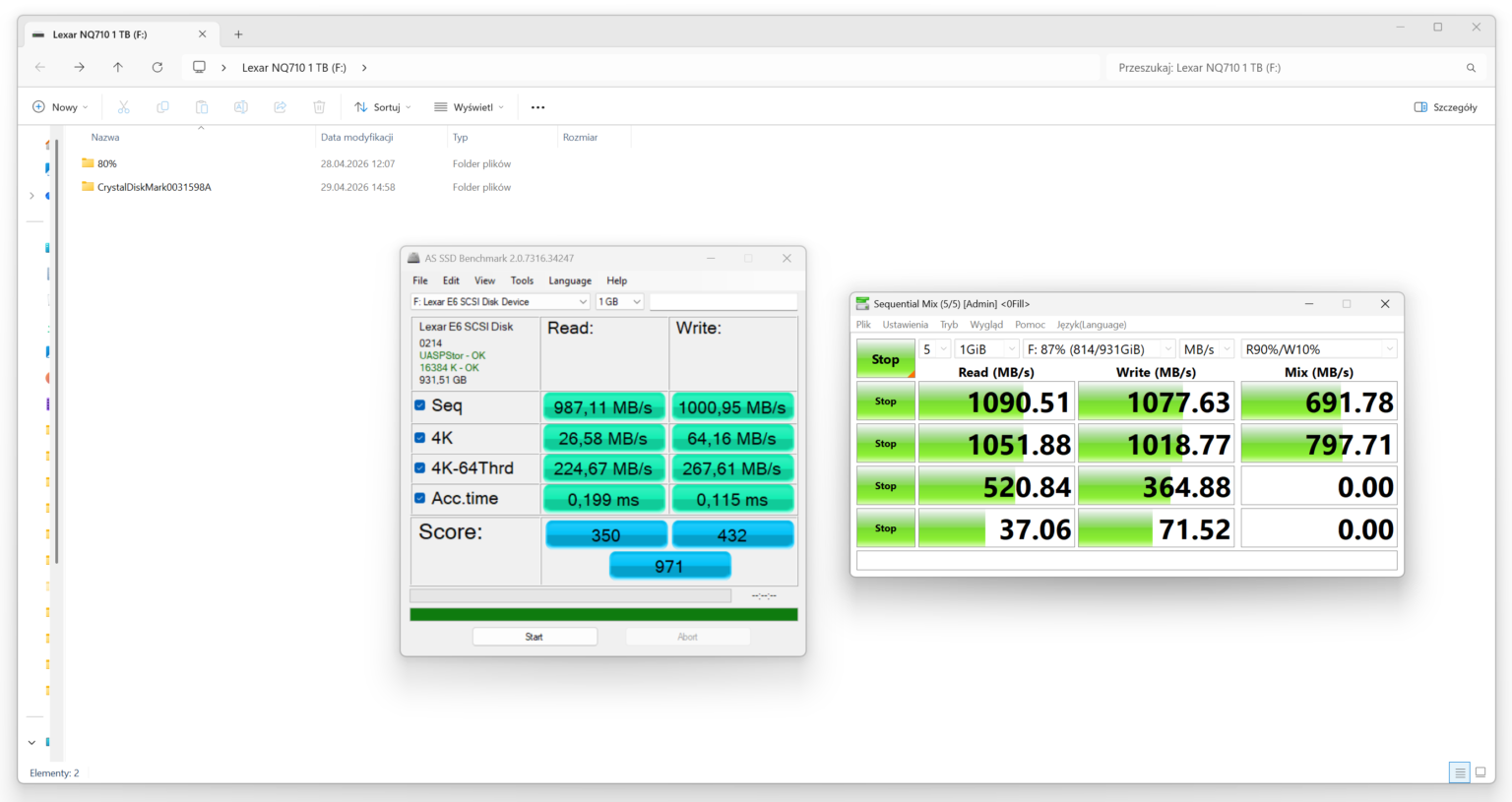
Task: Click the green progress bar in AS SSD
Action: [x=602, y=613]
